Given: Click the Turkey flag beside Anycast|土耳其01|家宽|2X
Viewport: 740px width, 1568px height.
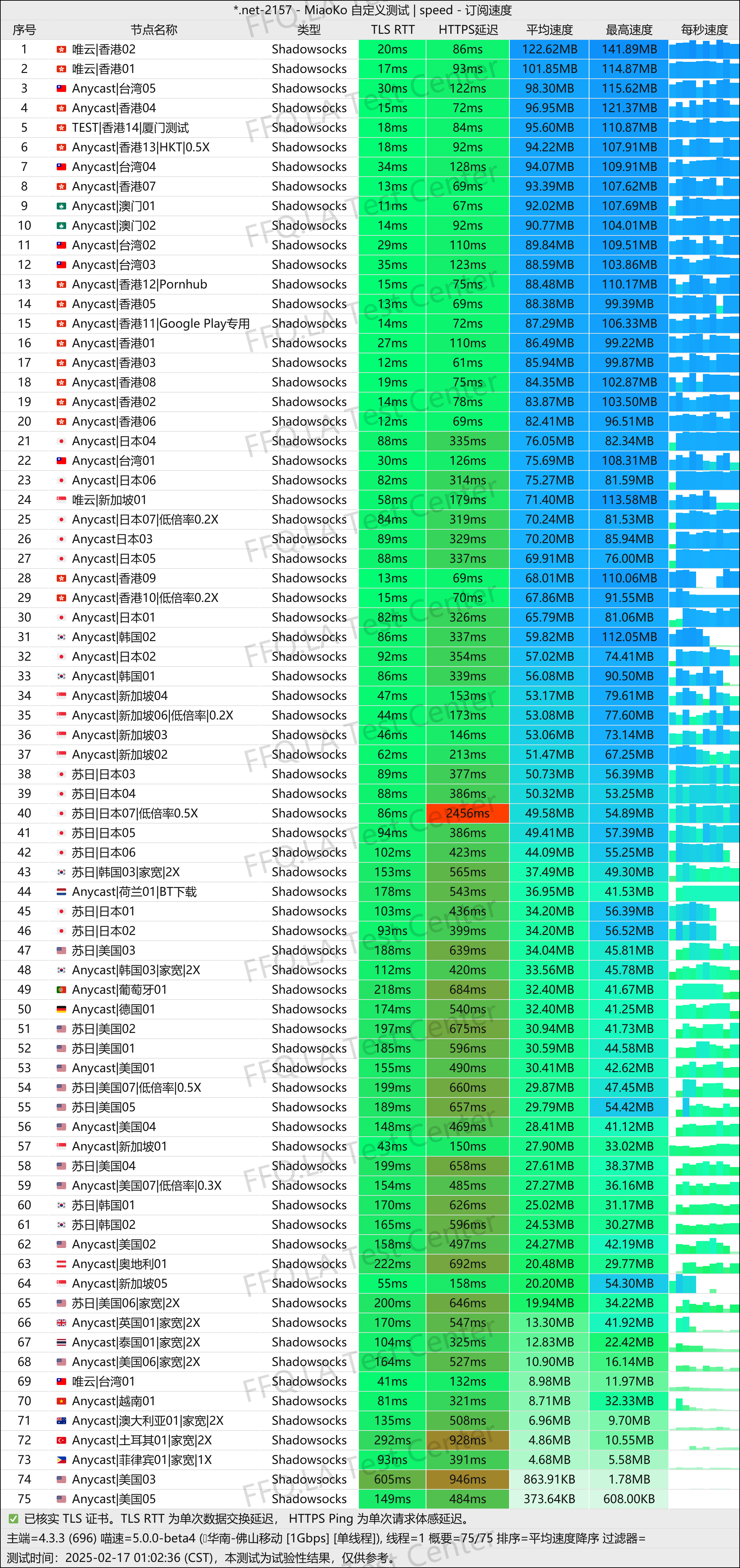Looking at the screenshot, I should point(61,1440).
